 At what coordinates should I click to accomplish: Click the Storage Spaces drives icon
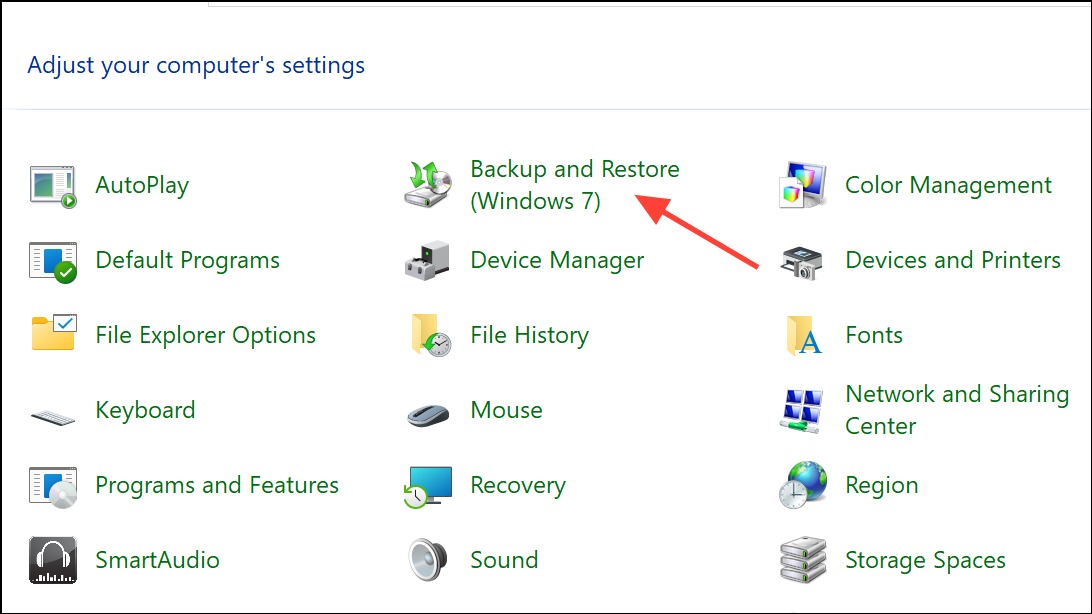pos(803,560)
